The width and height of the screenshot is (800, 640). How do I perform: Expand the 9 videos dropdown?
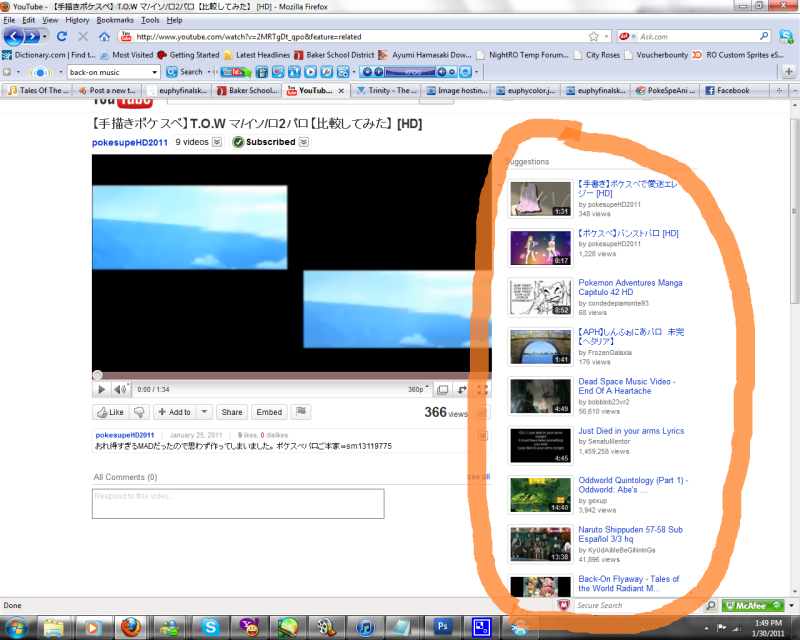coord(217,142)
